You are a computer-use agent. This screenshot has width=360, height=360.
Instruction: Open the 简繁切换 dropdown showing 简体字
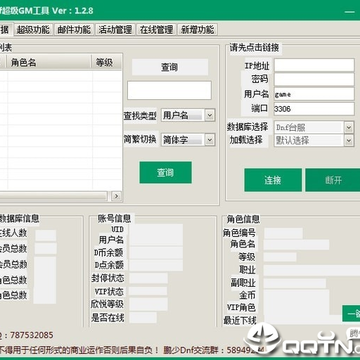188,140
